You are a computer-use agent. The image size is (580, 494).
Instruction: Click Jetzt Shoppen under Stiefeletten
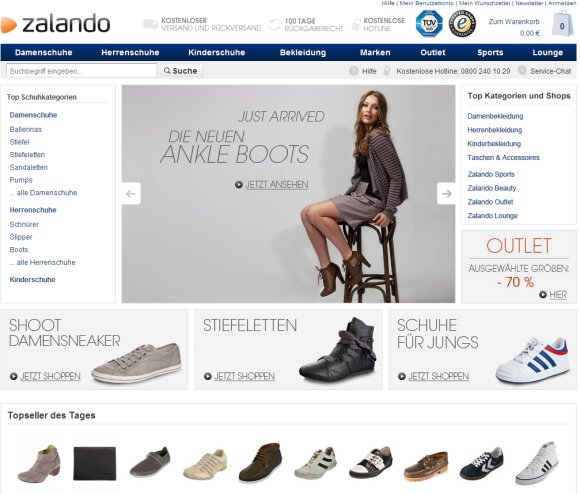pos(244,376)
